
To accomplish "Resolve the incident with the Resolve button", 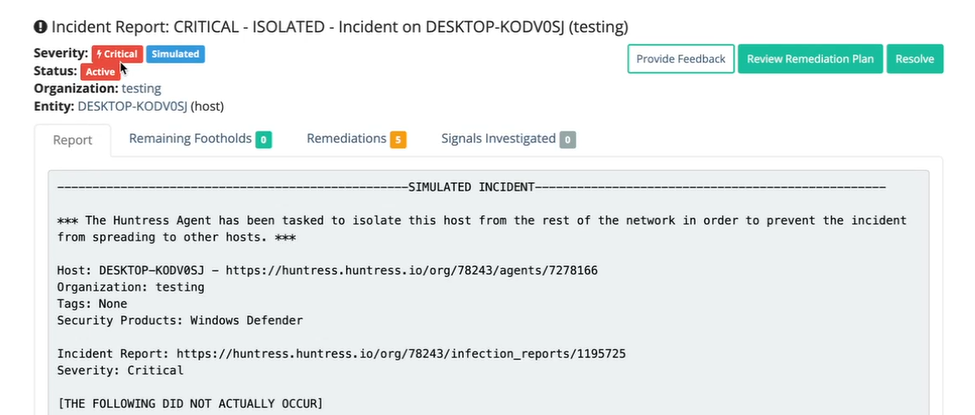I will [914, 59].
